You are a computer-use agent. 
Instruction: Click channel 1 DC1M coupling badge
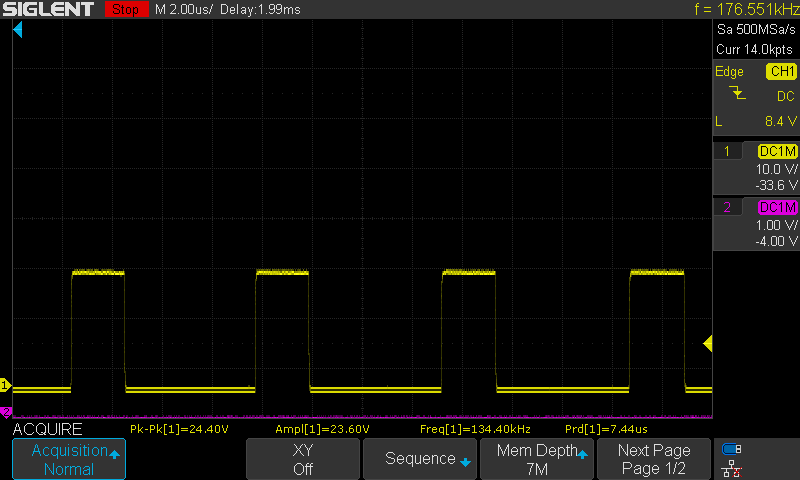click(778, 151)
